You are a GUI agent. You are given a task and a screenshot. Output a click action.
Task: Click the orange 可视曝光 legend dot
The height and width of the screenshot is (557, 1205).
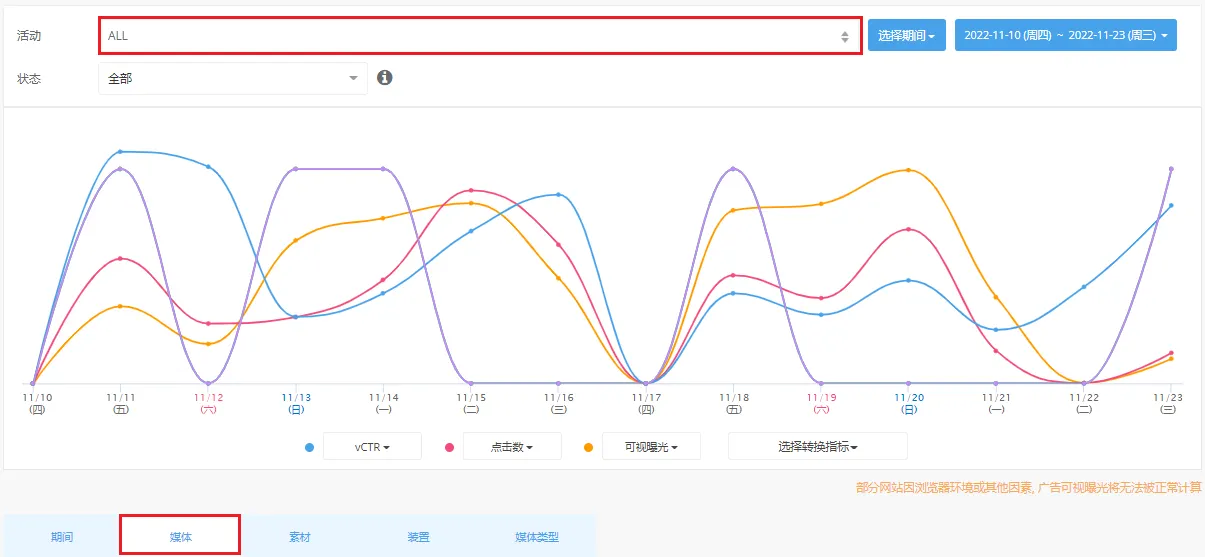coord(589,447)
